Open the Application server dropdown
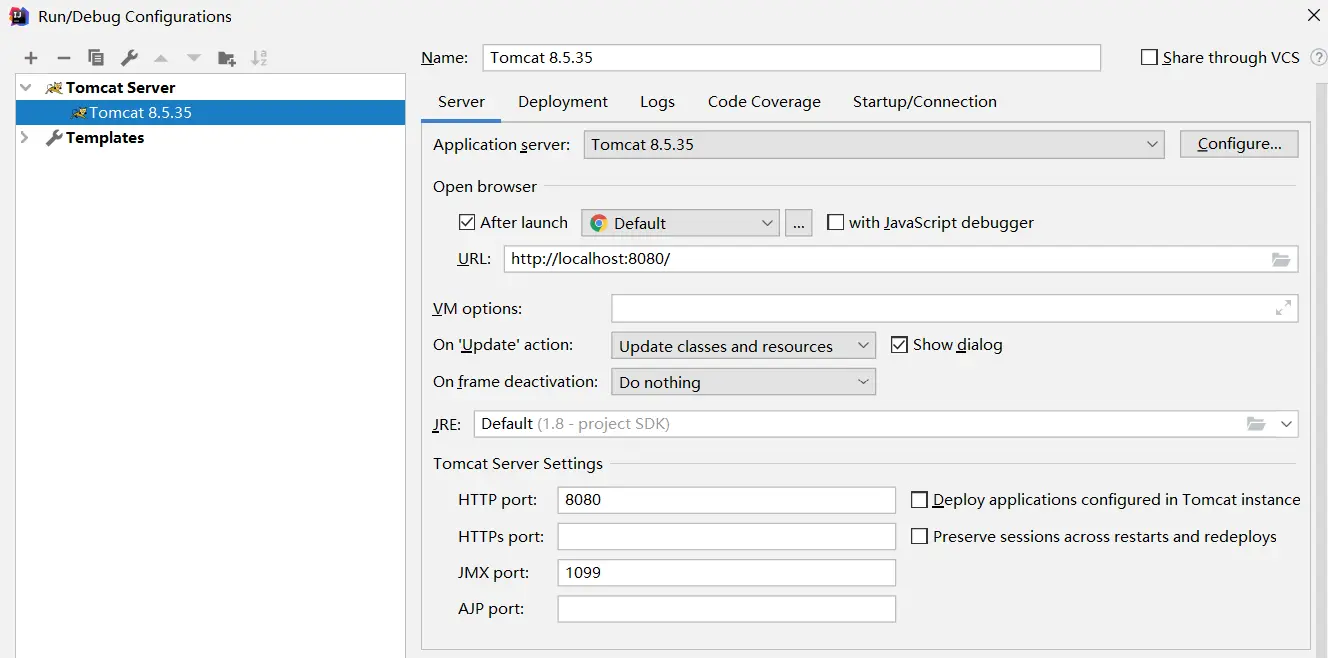 tap(874, 144)
